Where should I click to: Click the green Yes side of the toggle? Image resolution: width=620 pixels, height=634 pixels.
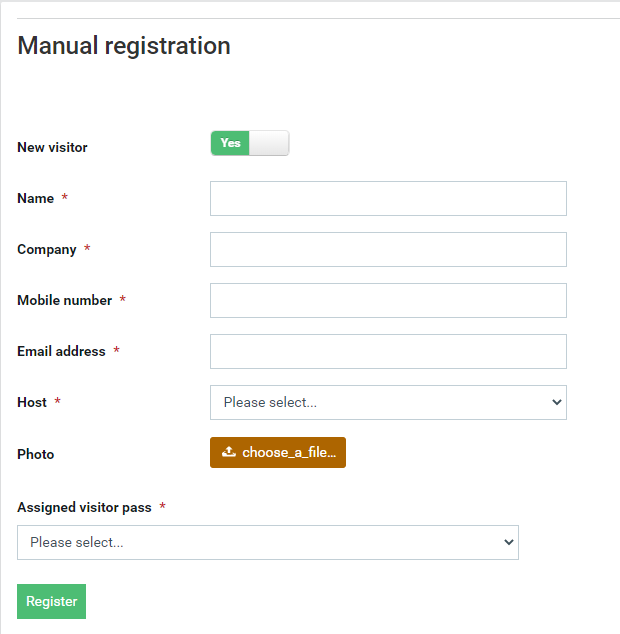(230, 143)
